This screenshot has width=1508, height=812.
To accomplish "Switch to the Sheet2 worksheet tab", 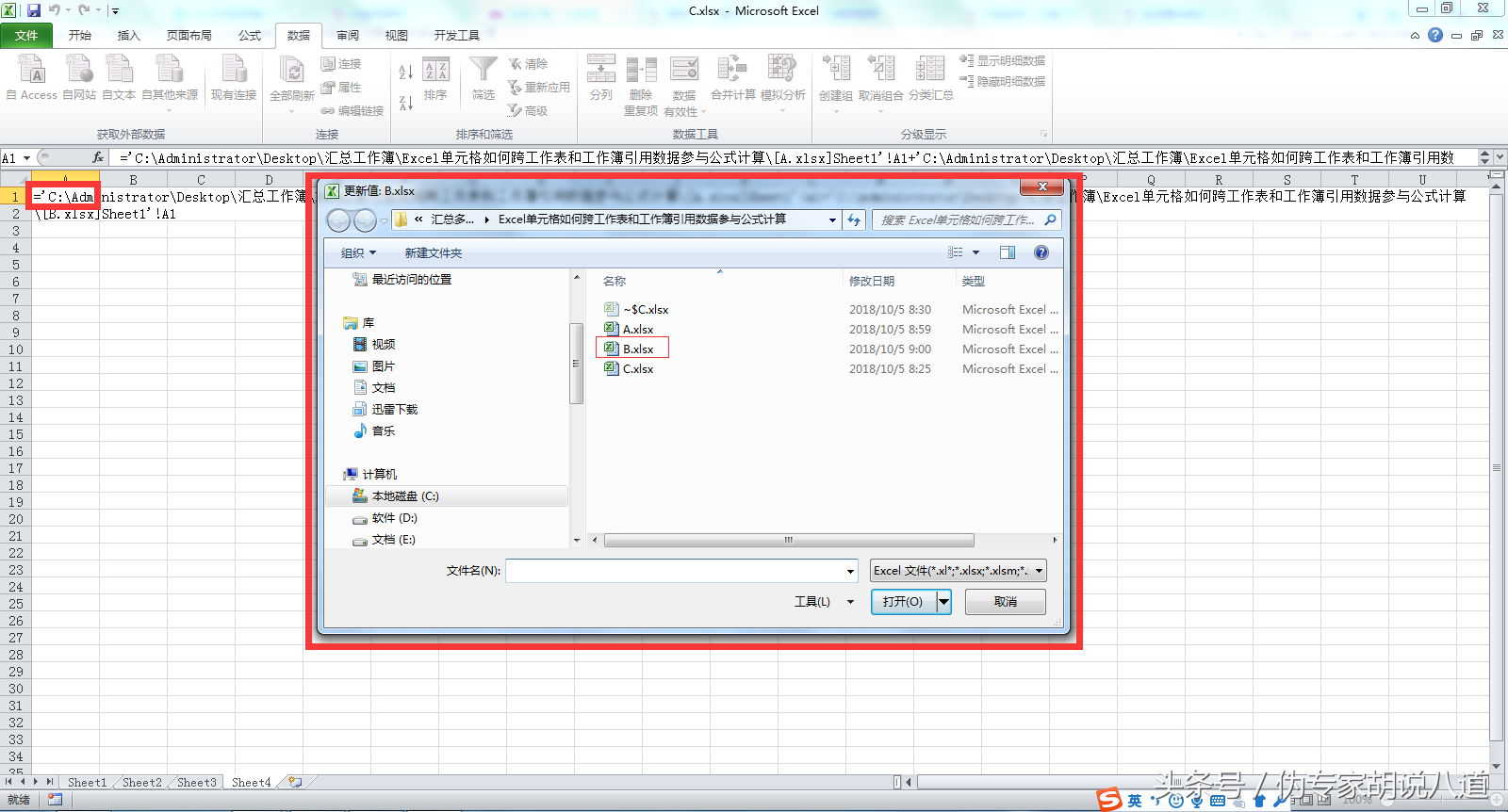I will coord(142,782).
